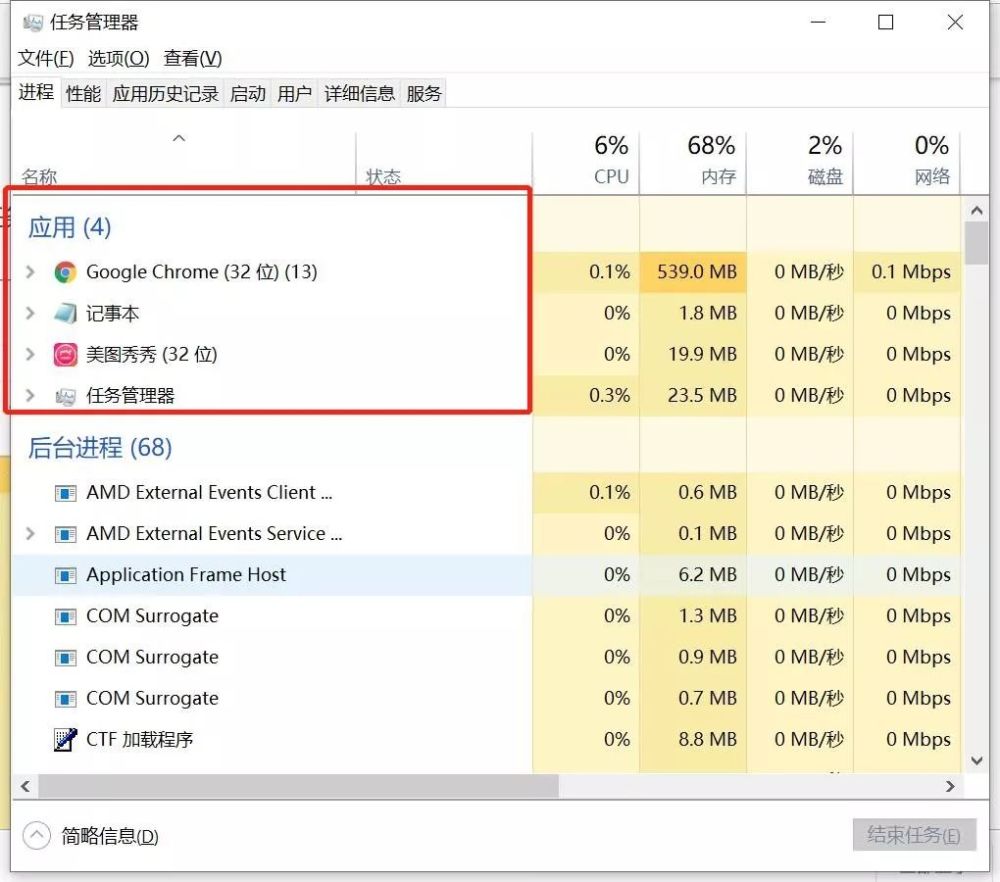
Task: Click the horizontal scrollbar thumb
Action: click(x=298, y=786)
